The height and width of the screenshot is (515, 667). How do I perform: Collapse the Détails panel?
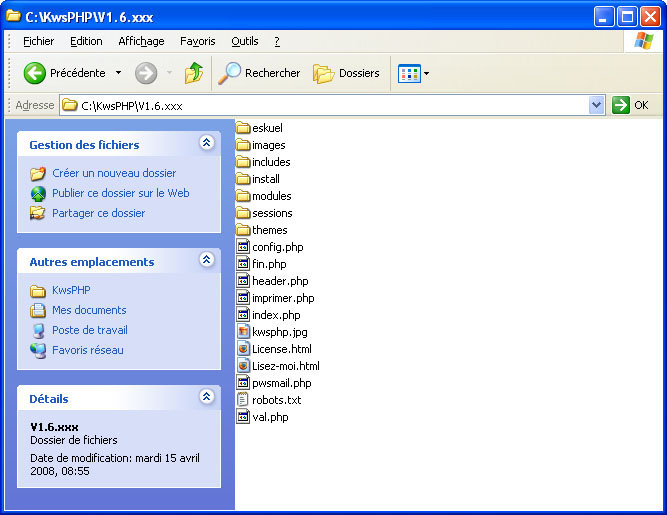(x=207, y=397)
